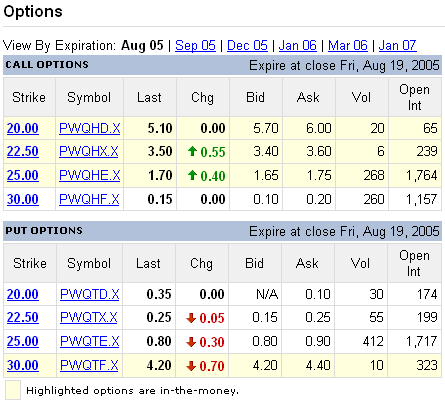
Task: Click volume 260 for PWQHF.X
Action: click(x=374, y=199)
